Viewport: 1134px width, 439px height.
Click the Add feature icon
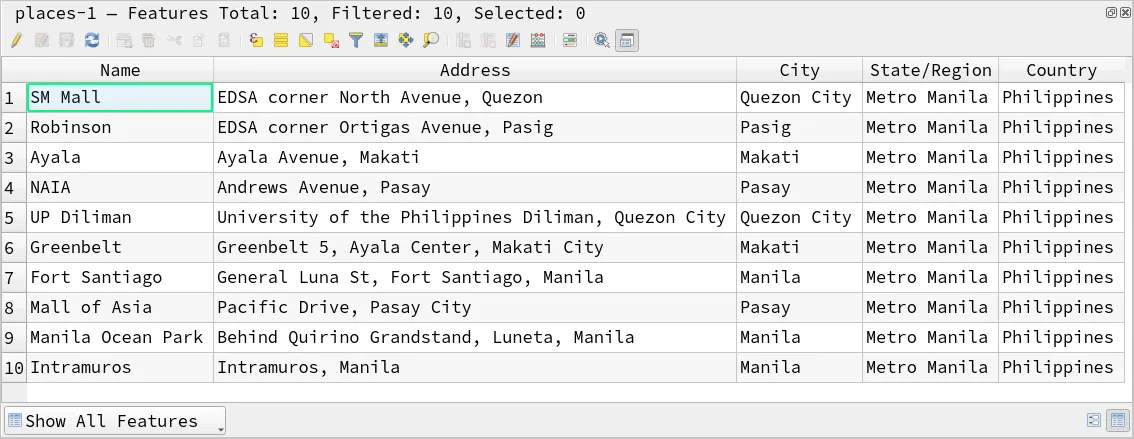click(x=124, y=41)
